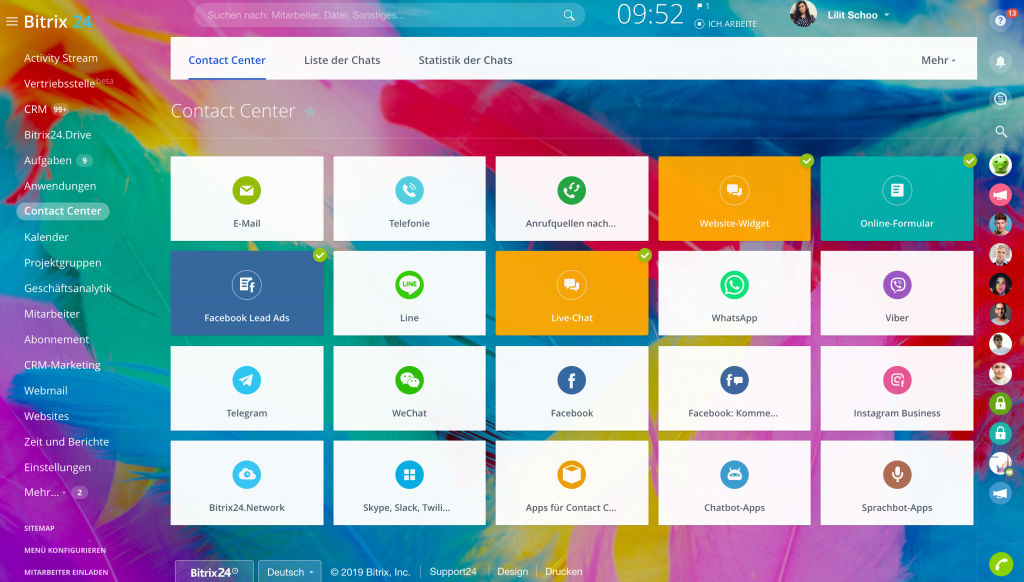The height and width of the screenshot is (582, 1024).
Task: Open the green phone dialer icon
Action: pos(1000,564)
